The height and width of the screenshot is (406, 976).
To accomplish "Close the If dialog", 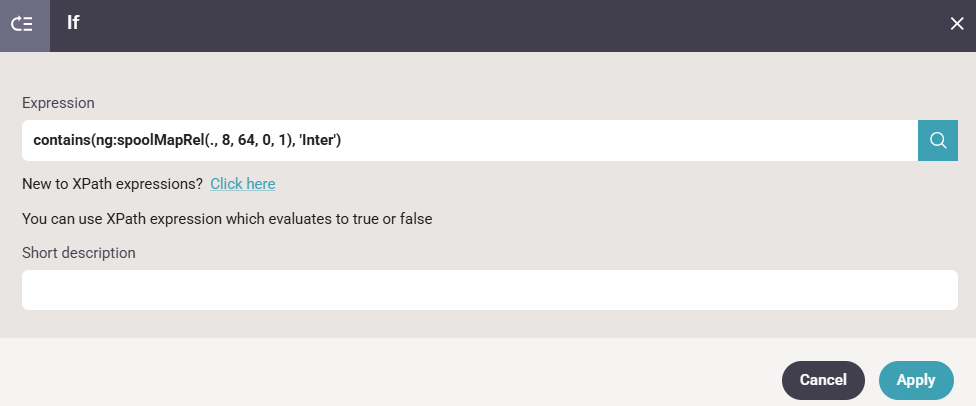I will click(957, 25).
